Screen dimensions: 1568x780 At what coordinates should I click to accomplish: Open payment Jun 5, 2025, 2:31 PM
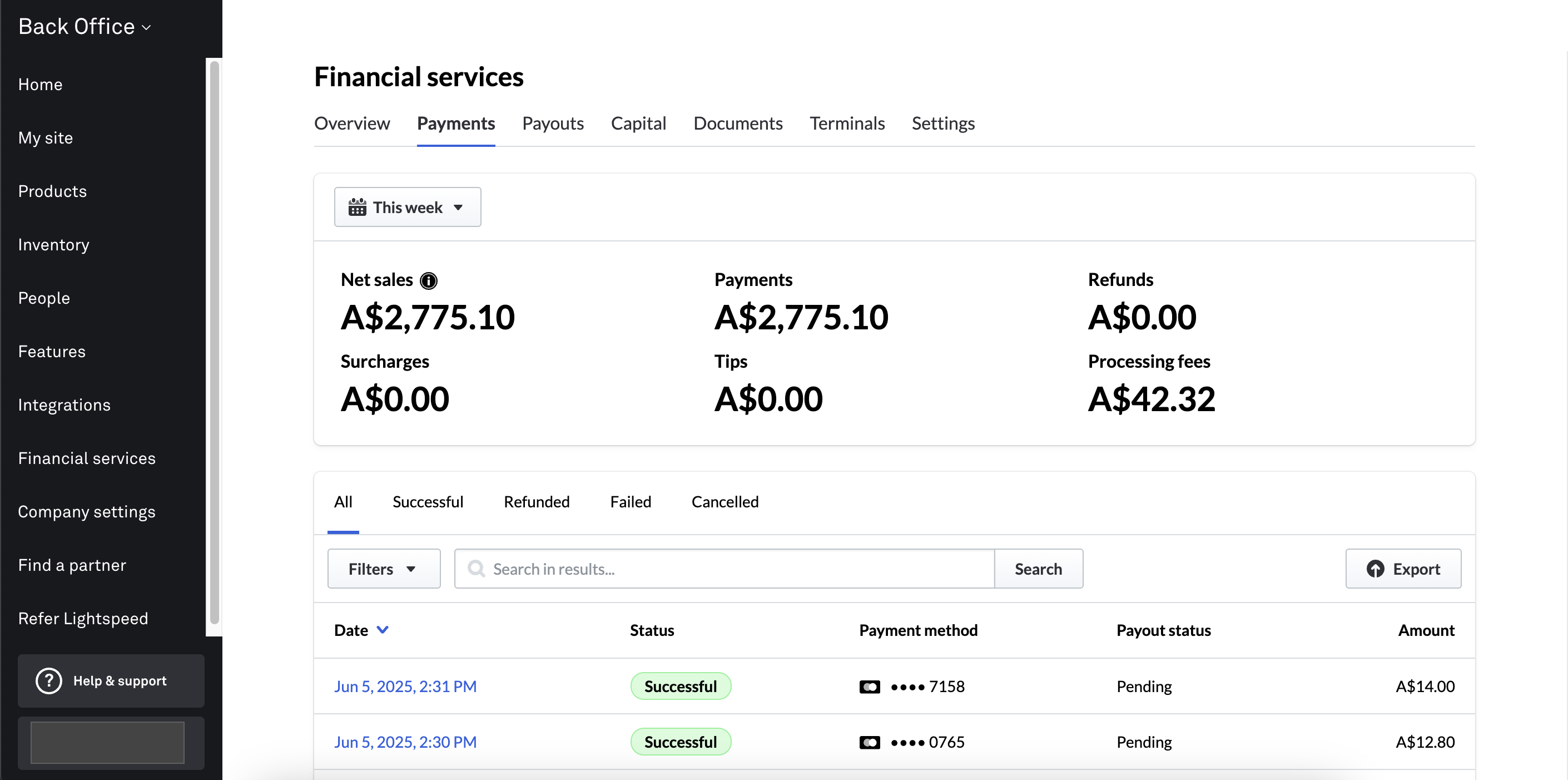coord(405,687)
